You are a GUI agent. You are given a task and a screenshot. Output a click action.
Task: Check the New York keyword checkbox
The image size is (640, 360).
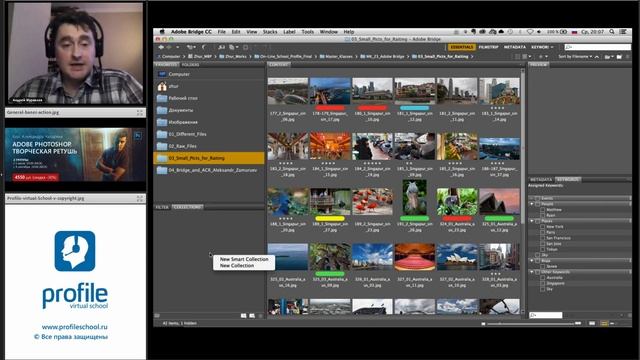click(x=542, y=227)
